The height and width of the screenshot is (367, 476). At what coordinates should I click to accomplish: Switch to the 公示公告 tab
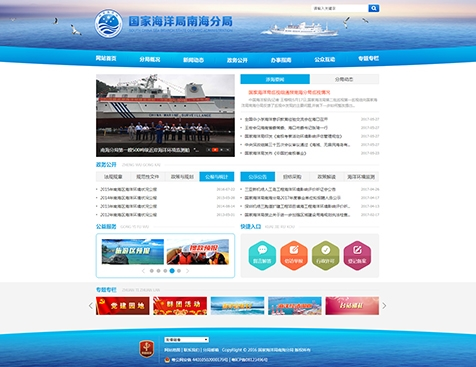coord(258,177)
